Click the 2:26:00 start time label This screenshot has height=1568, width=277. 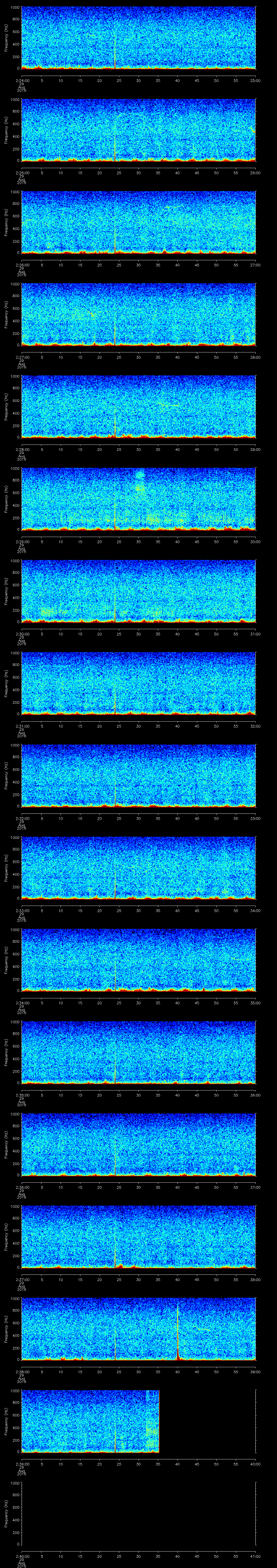(x=22, y=265)
